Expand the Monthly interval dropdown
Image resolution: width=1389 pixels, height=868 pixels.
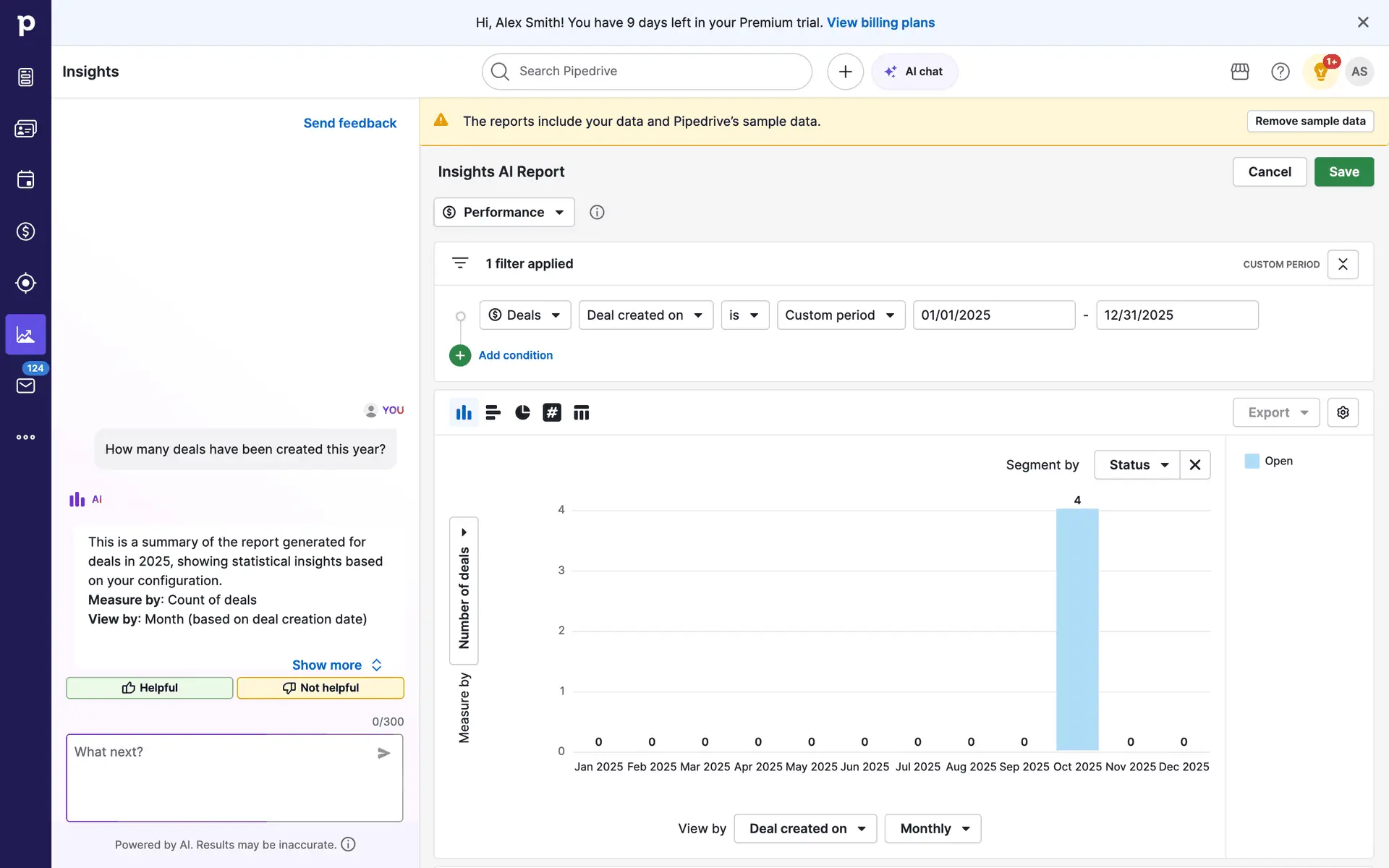pos(933,828)
